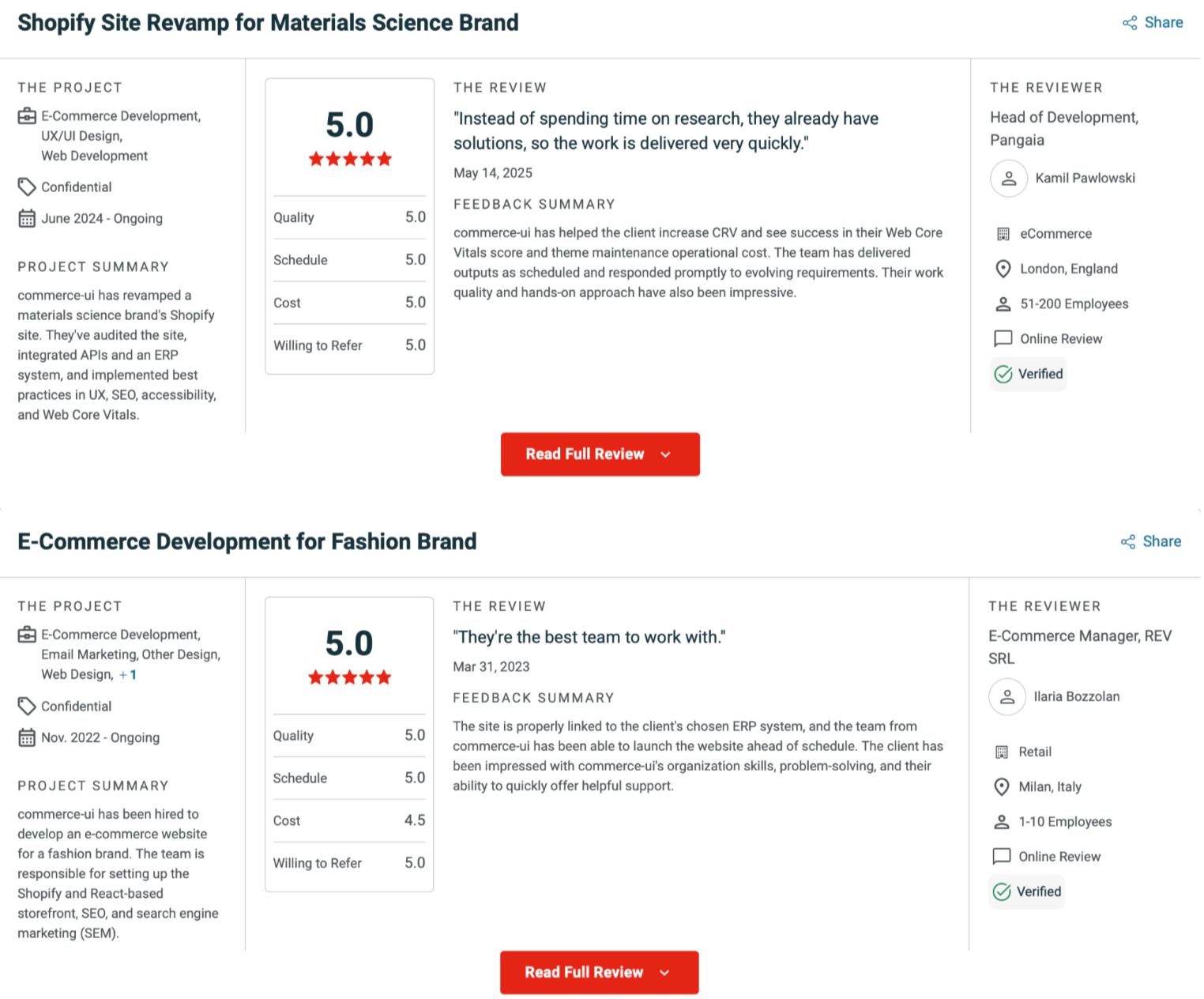Click the Online Review speech bubble icon for REV SRL

1002,857
